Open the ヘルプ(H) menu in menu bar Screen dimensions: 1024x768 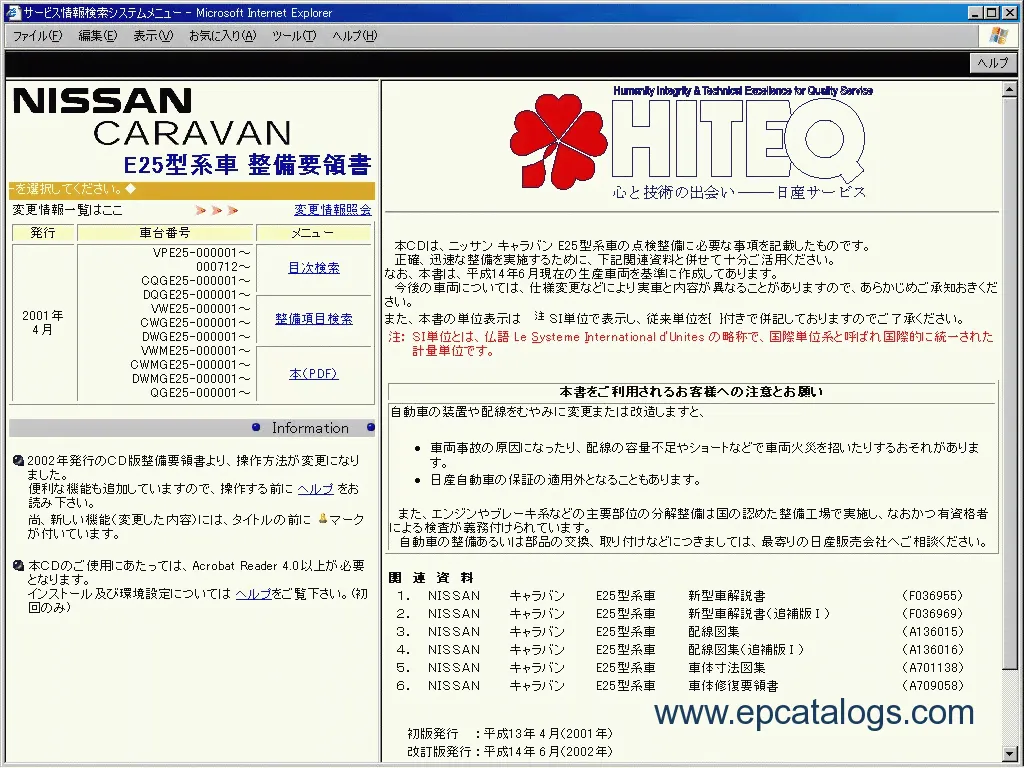point(354,36)
